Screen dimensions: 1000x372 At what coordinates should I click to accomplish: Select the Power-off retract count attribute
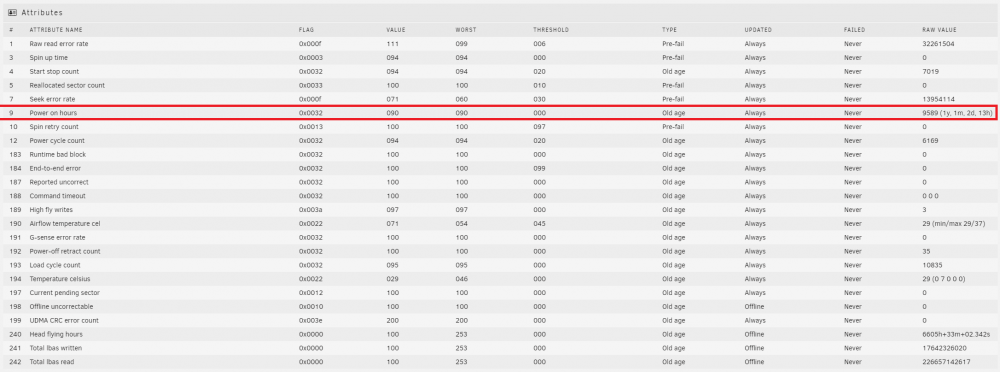(x=64, y=251)
